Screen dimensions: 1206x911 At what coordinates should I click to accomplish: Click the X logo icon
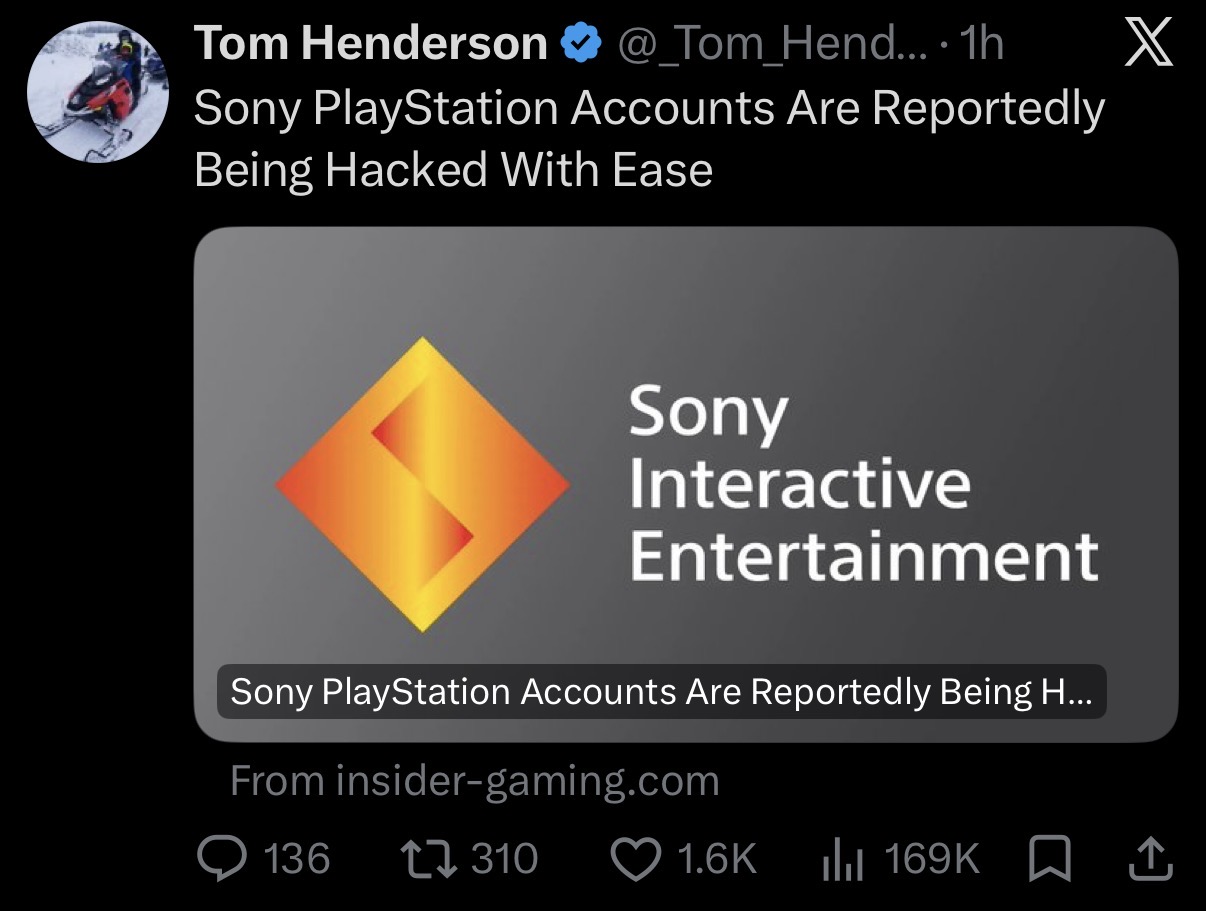tap(1149, 44)
